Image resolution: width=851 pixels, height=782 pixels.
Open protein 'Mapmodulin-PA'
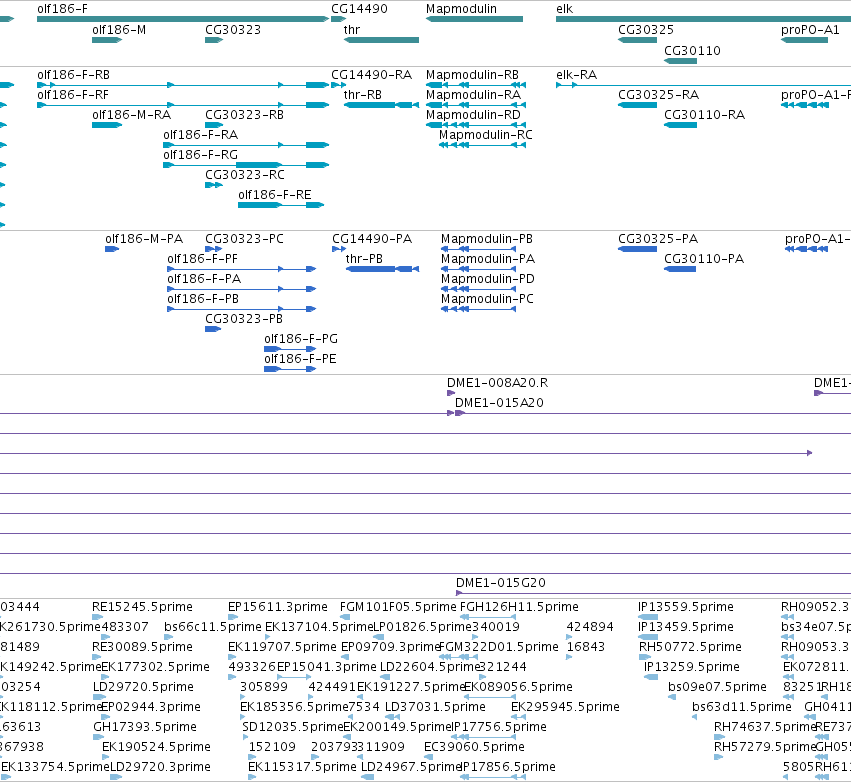[488, 259]
